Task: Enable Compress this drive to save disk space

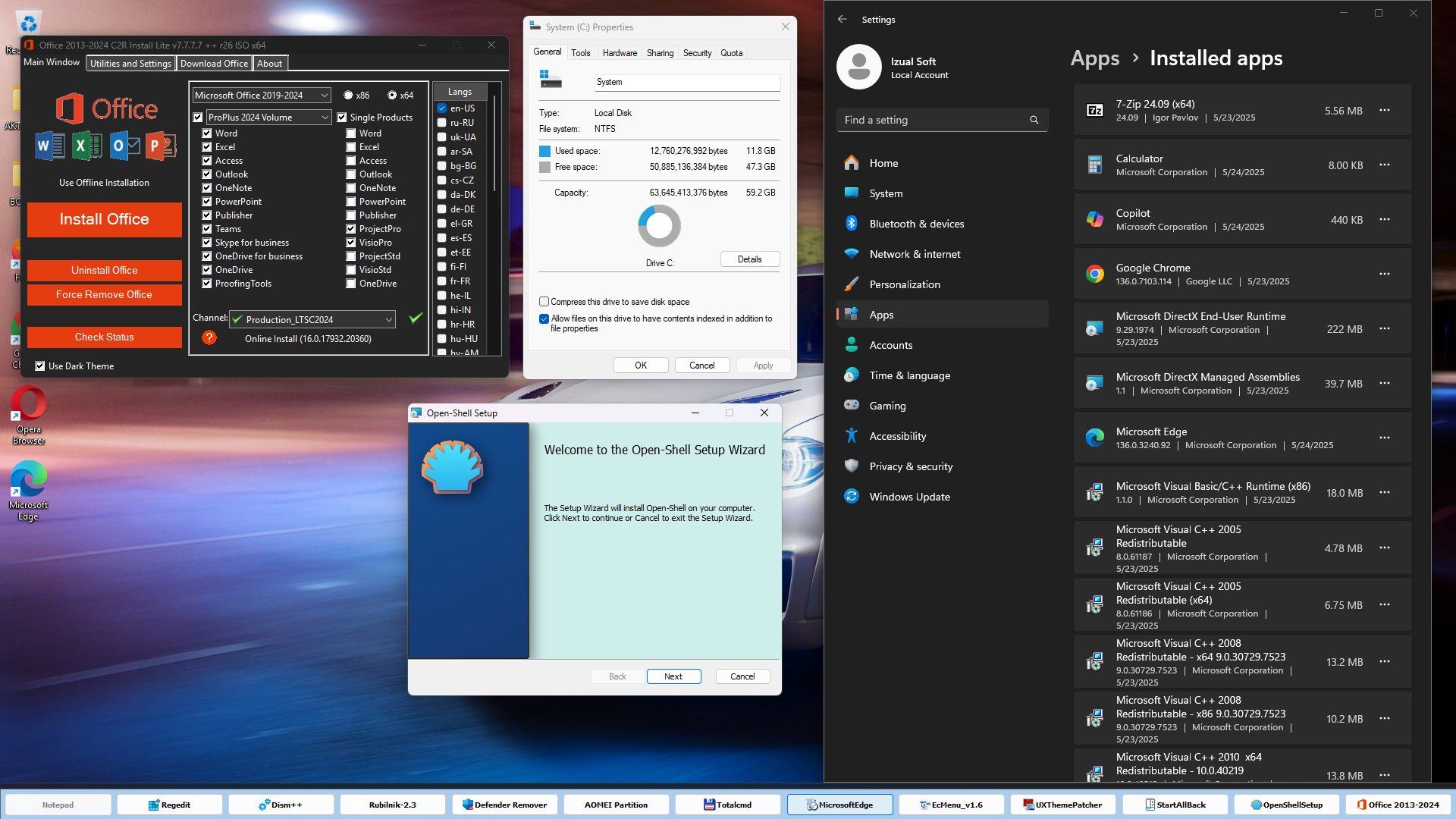Action: tap(544, 302)
